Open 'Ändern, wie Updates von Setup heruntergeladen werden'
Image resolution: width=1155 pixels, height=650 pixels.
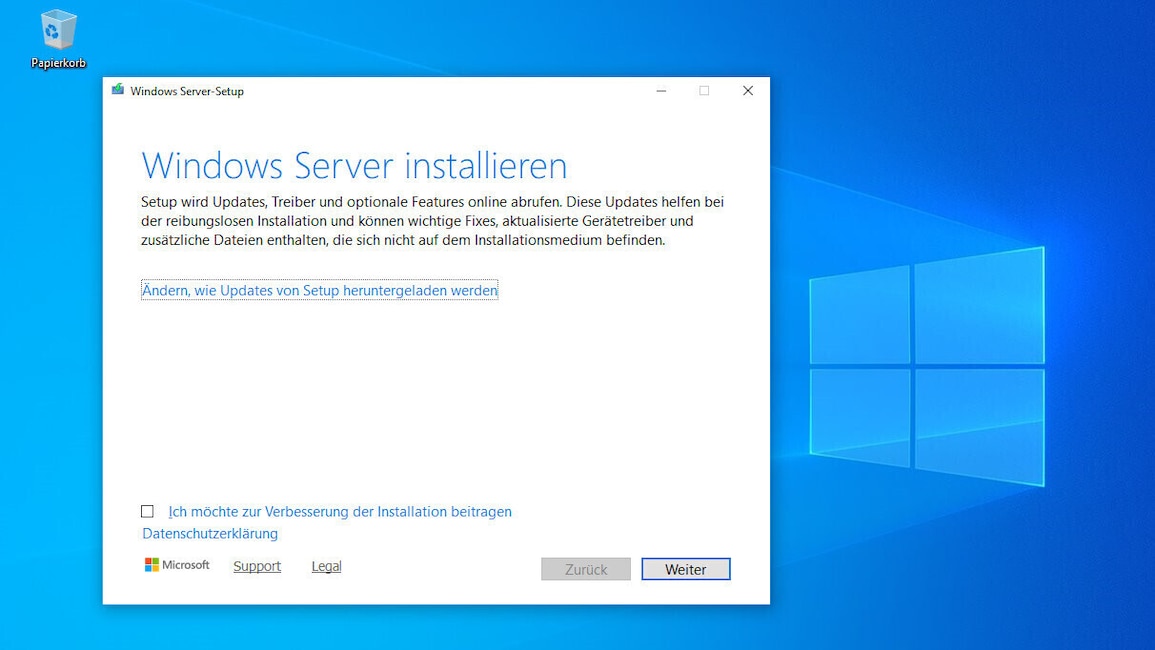[x=320, y=290]
